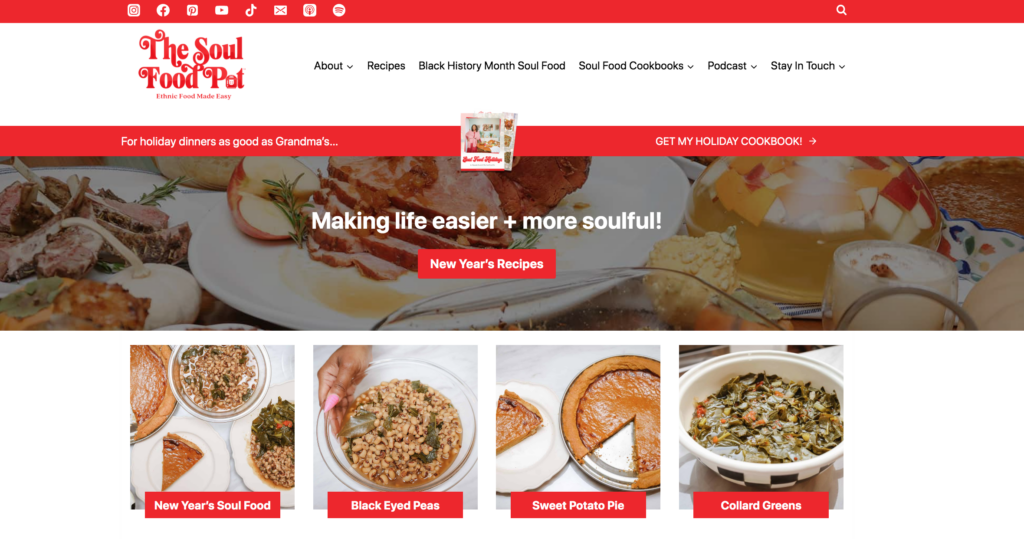Open the Pinterest social icon
This screenshot has height=539, width=1024.
point(192,10)
